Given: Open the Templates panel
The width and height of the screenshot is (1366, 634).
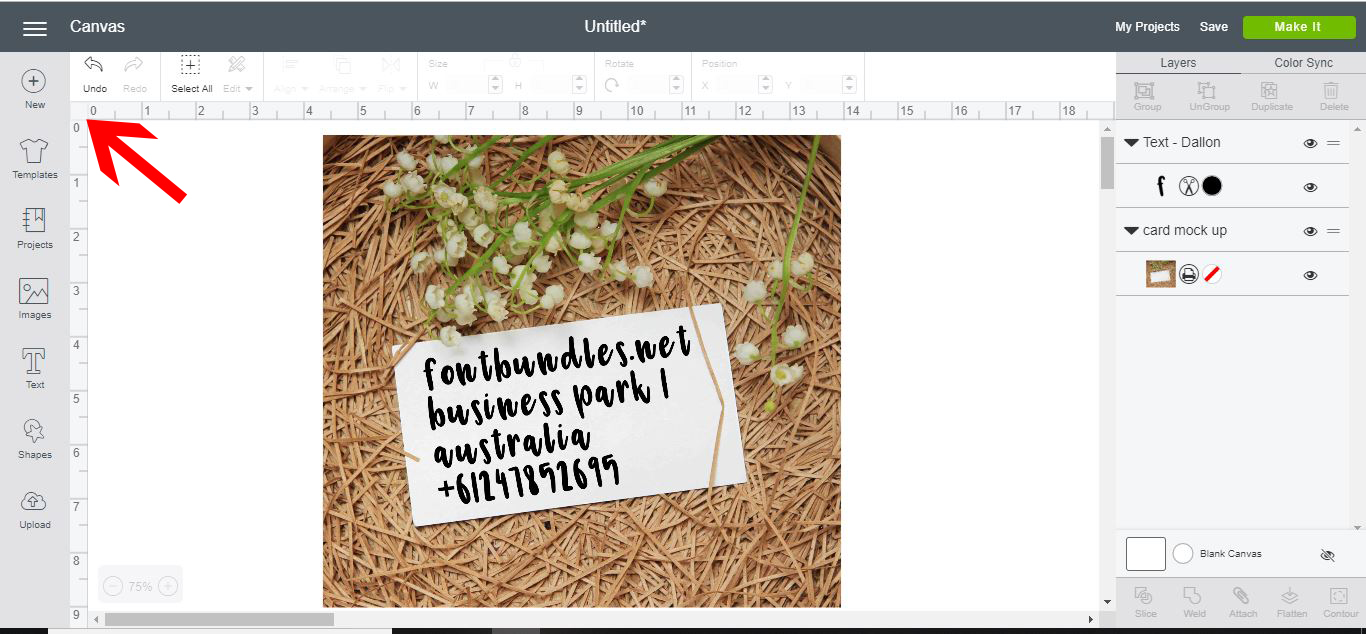Looking at the screenshot, I should tap(34, 159).
